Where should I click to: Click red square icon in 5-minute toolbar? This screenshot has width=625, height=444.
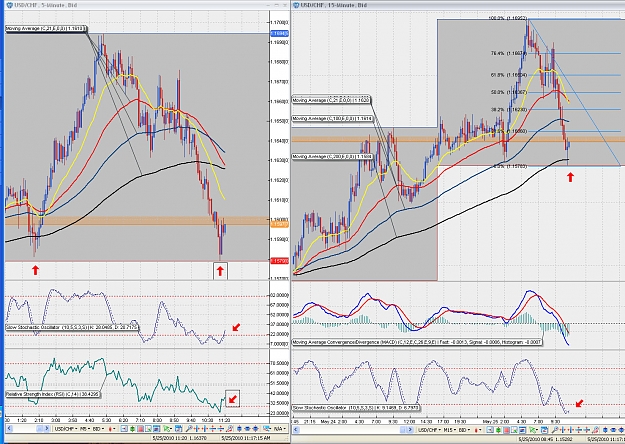point(140,429)
